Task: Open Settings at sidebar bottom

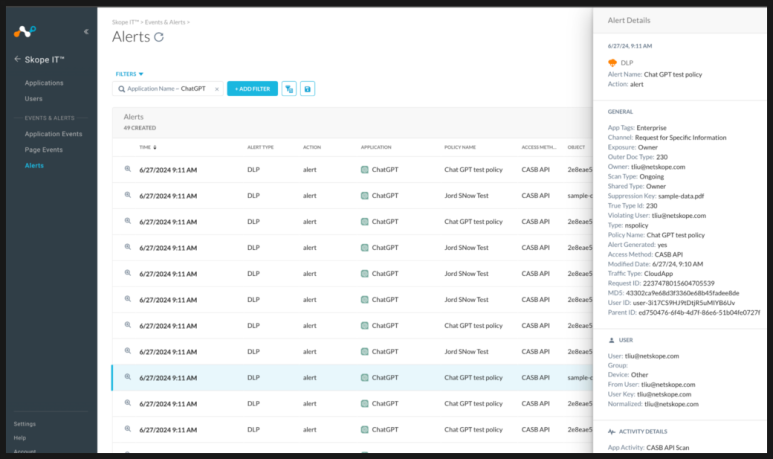Action: (x=25, y=424)
